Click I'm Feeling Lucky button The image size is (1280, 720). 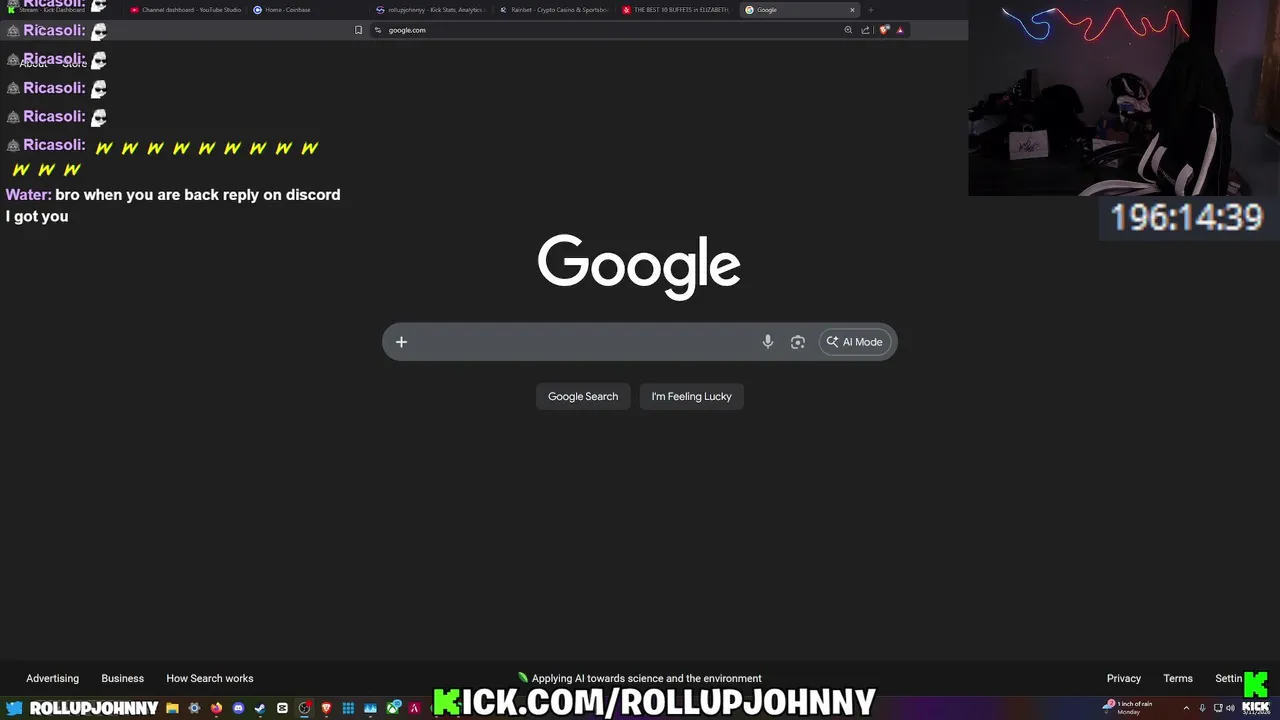pyautogui.click(x=692, y=396)
